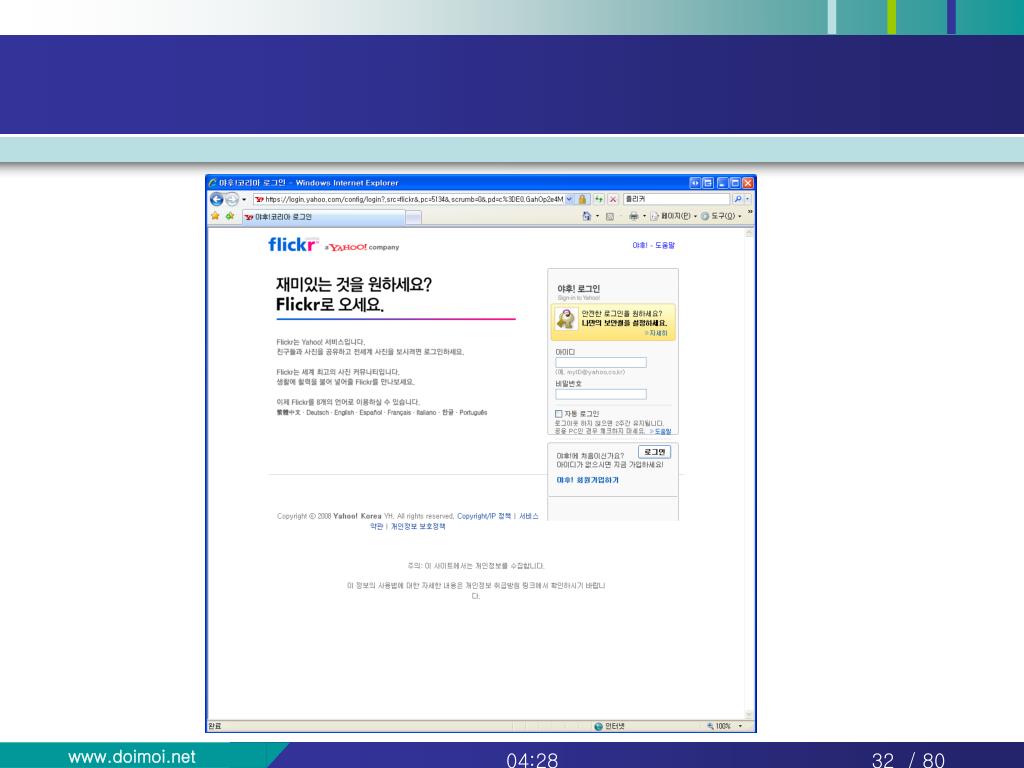Click the green Refresh page icon
This screenshot has width=1024, height=768.
[599, 199]
